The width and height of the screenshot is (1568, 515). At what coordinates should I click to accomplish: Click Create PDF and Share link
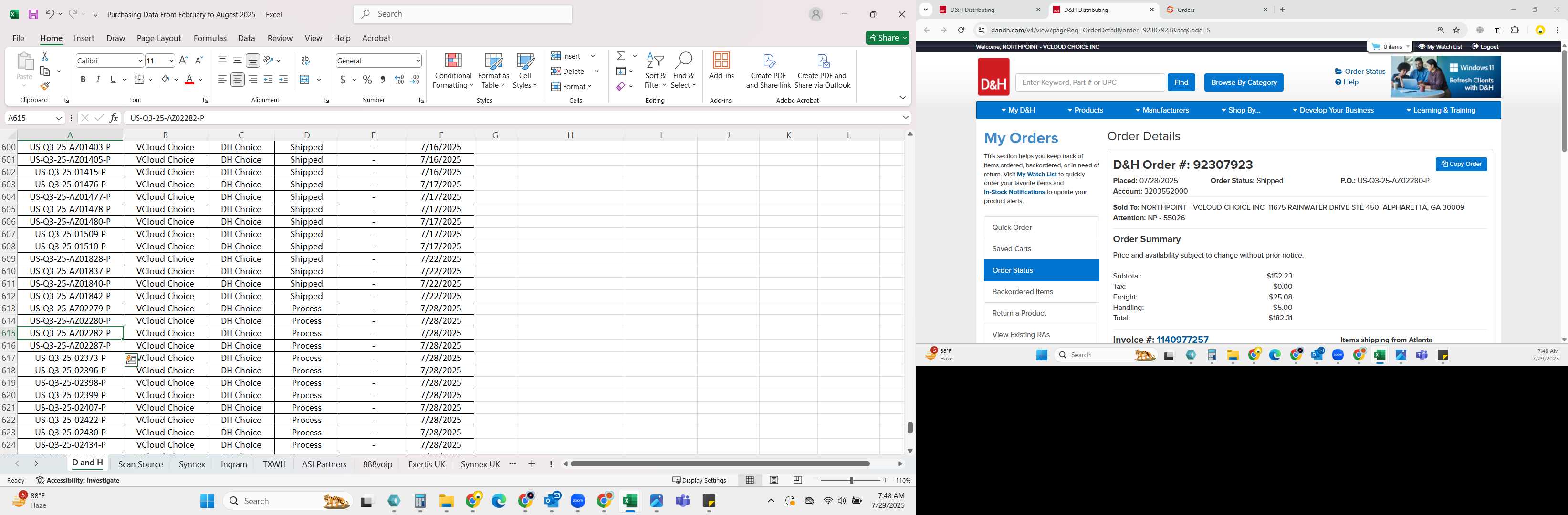[x=768, y=71]
